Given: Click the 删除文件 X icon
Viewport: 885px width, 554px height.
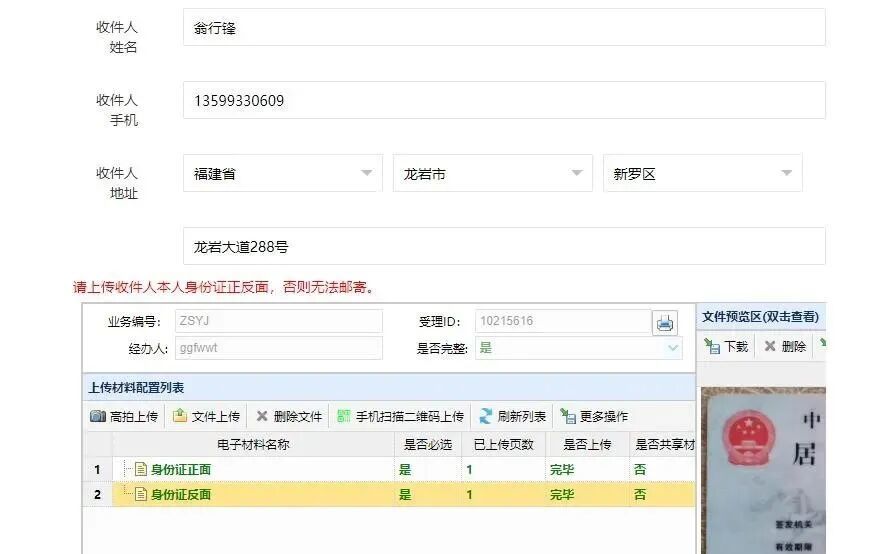Looking at the screenshot, I should [261, 416].
